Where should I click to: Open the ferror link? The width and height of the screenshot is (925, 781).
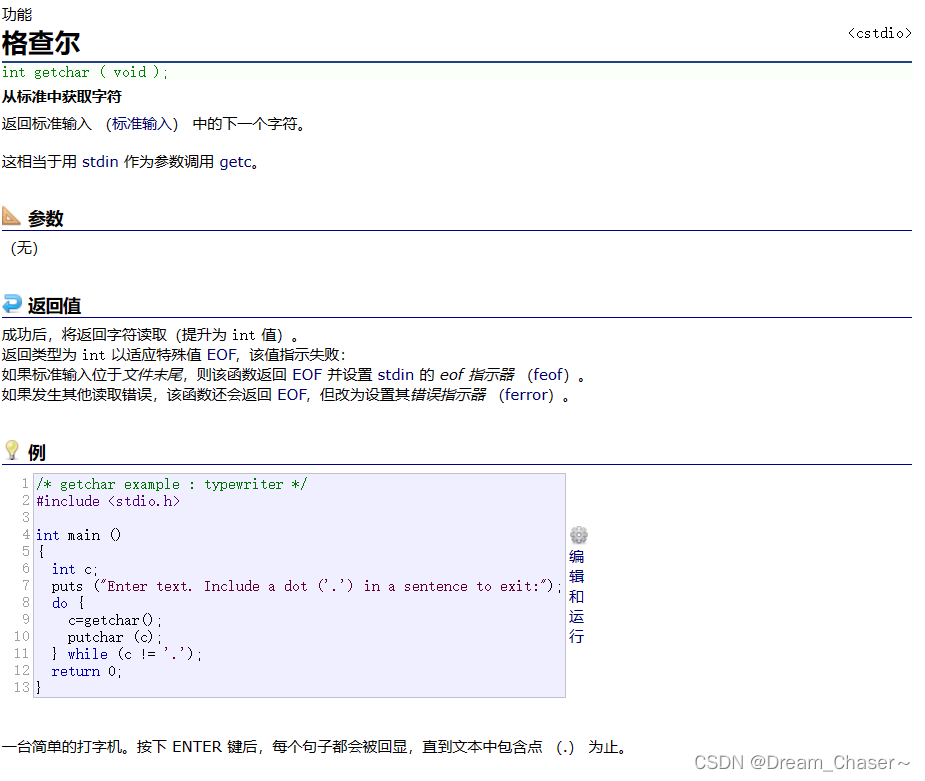526,395
